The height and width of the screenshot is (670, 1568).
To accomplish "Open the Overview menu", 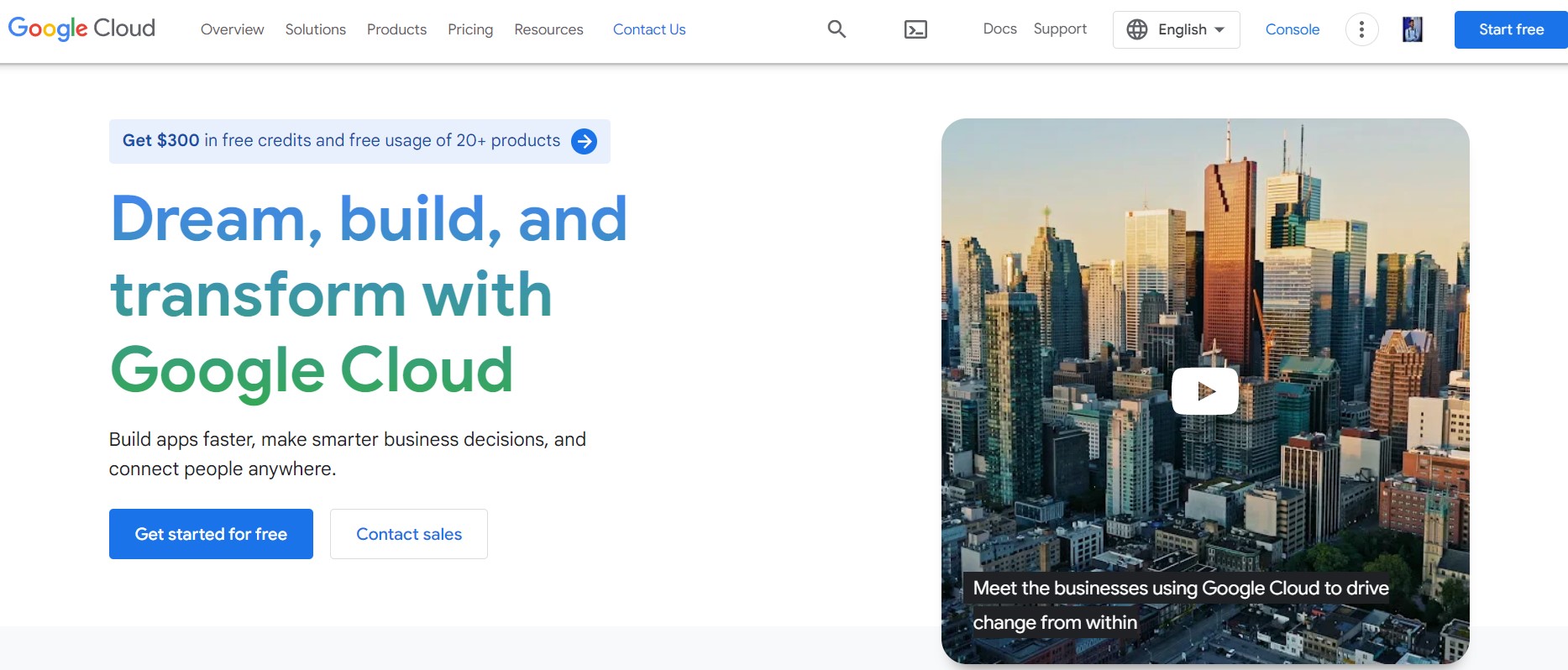I will click(x=232, y=29).
